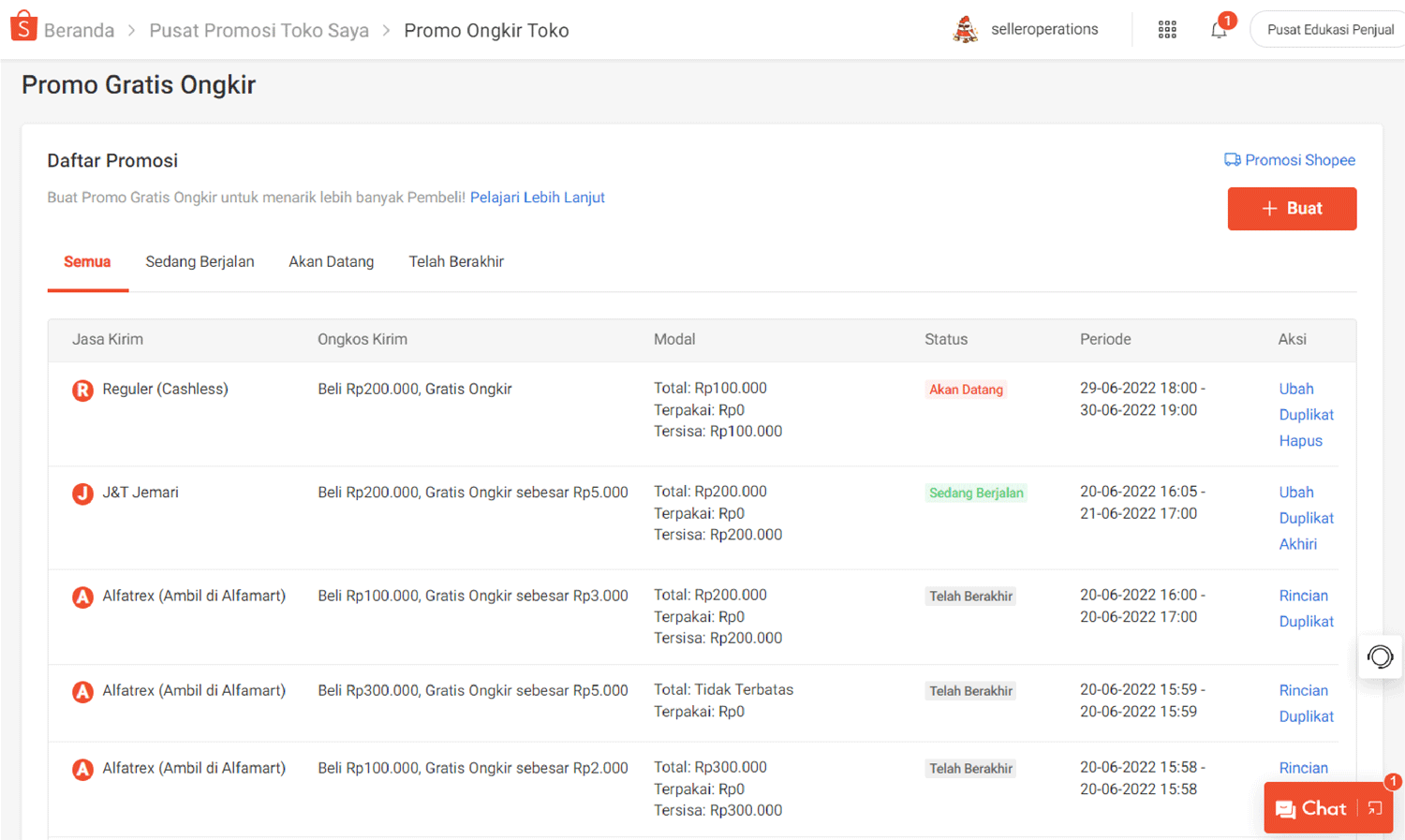This screenshot has width=1405, height=840.
Task: Open Pelajari Lebih Lanjut link
Action: (537, 198)
